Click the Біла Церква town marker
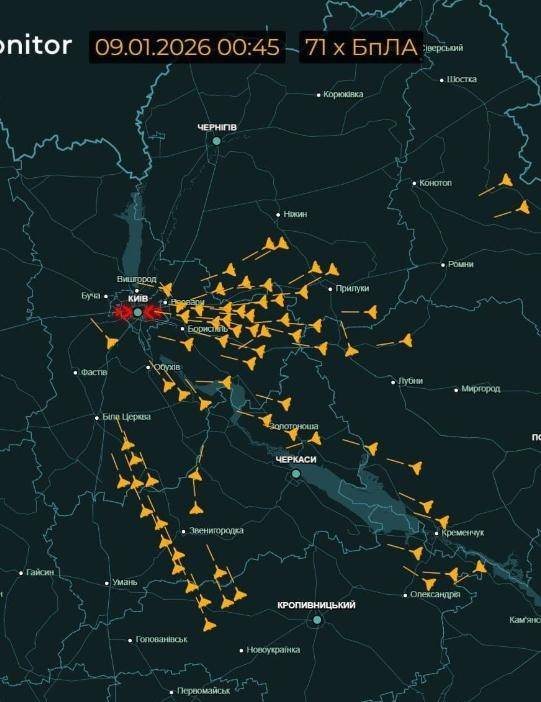Viewport: 541px width, 702px height. (97, 418)
